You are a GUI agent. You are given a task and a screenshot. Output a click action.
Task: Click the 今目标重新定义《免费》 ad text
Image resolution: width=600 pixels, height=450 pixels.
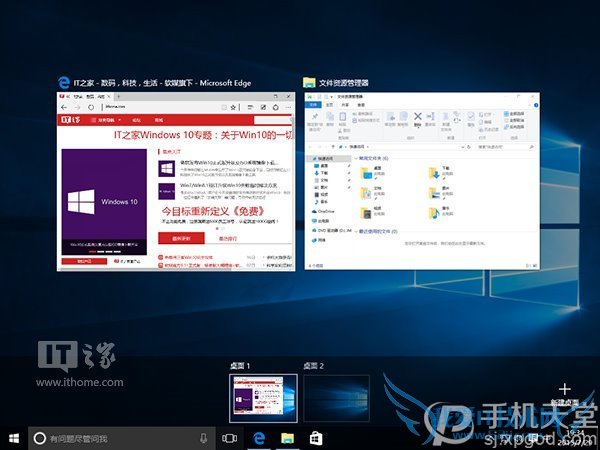[213, 212]
